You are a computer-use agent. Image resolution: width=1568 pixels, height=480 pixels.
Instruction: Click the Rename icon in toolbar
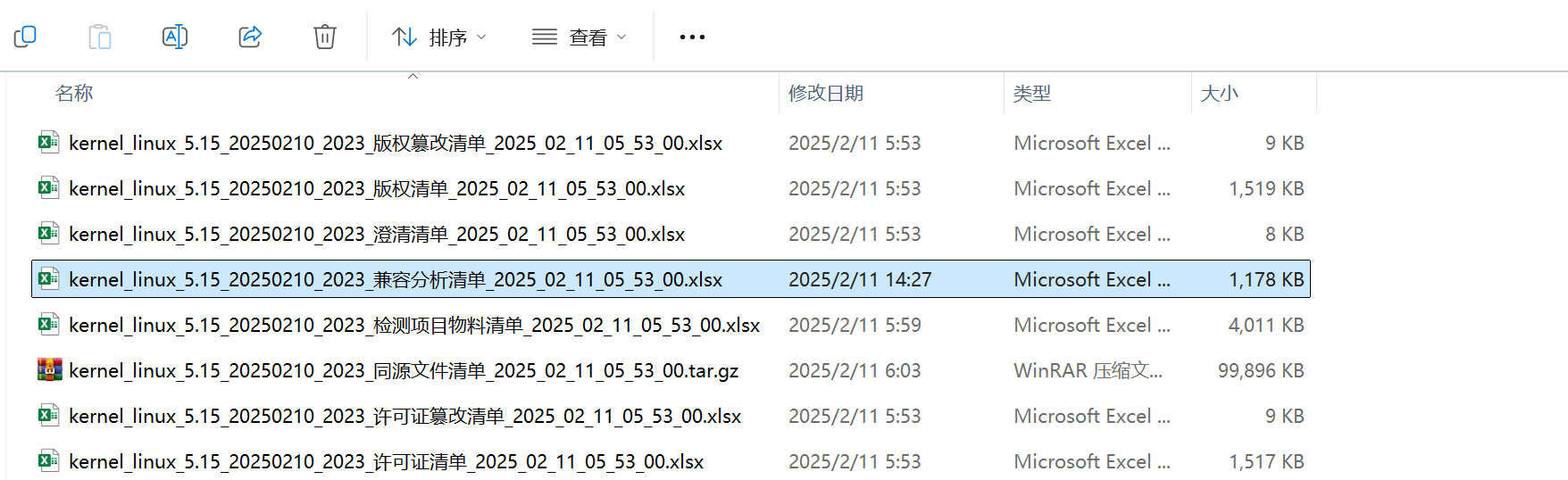click(175, 37)
